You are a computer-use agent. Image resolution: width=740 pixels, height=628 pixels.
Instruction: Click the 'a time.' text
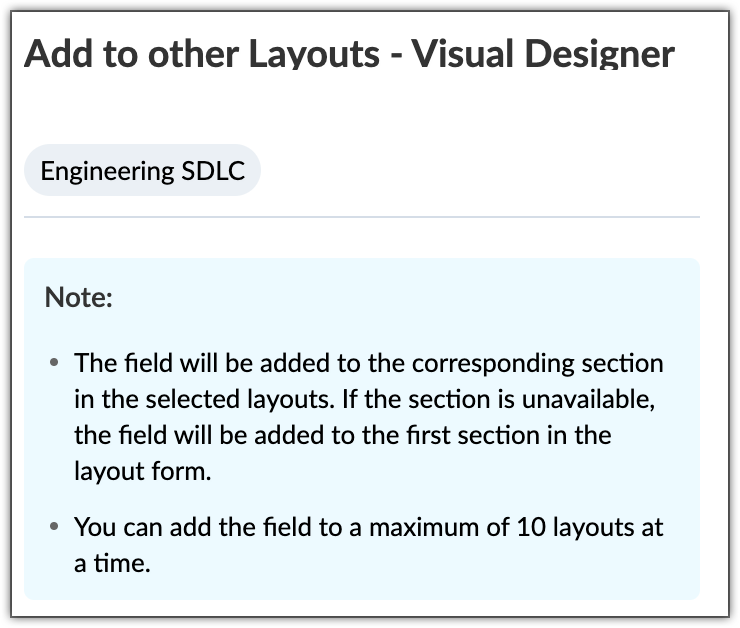click(x=112, y=563)
